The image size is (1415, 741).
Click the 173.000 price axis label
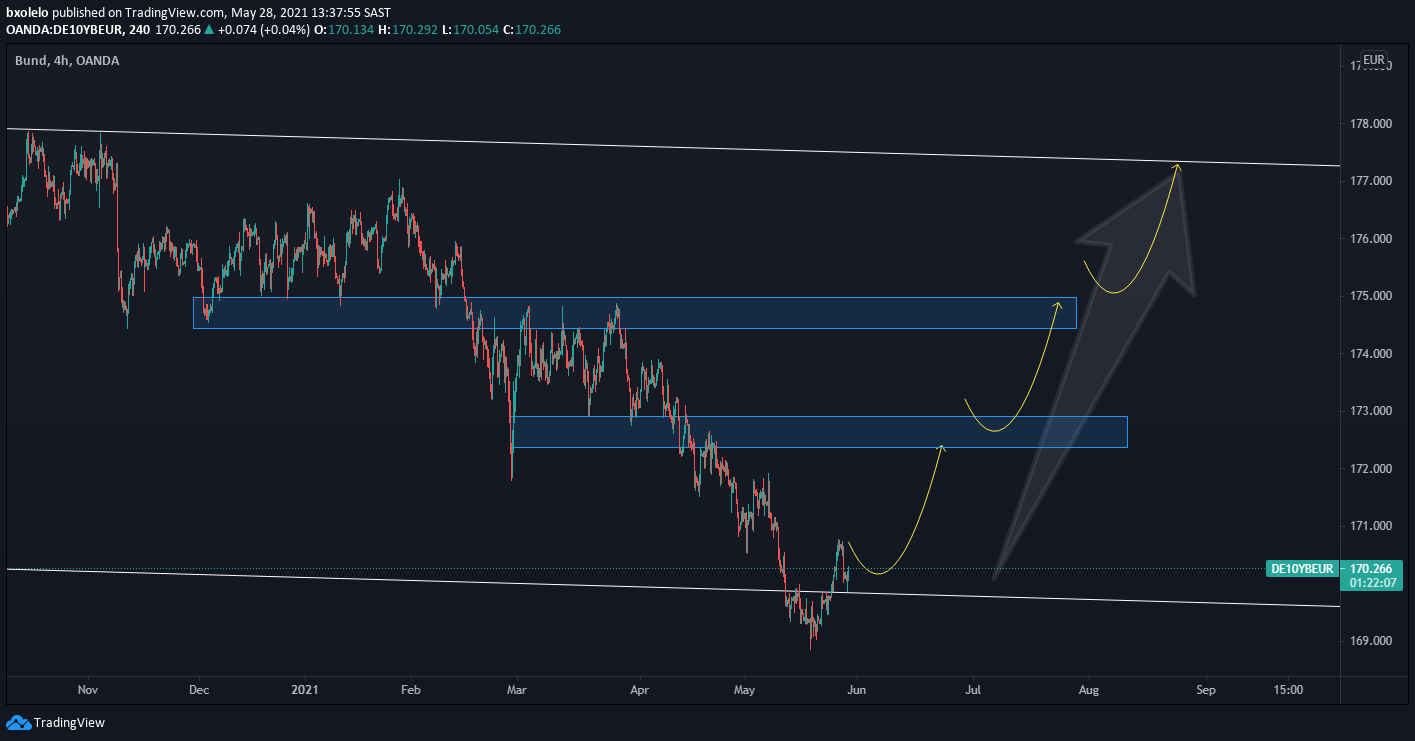click(x=1371, y=411)
